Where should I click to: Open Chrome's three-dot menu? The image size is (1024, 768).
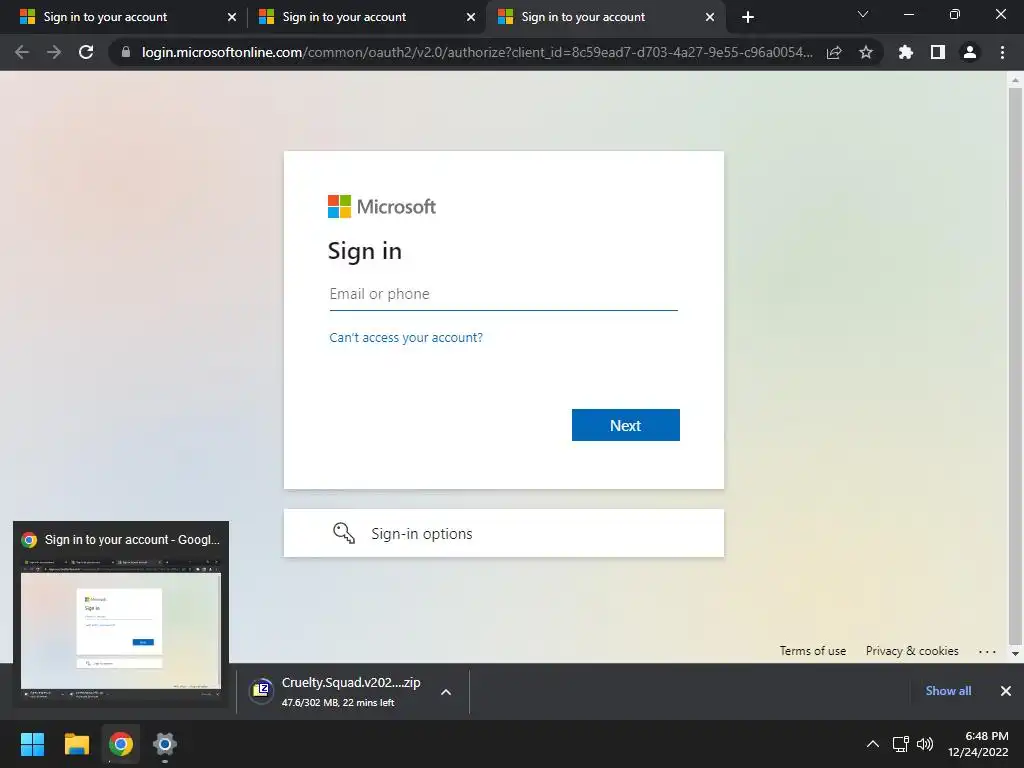coord(1002,52)
